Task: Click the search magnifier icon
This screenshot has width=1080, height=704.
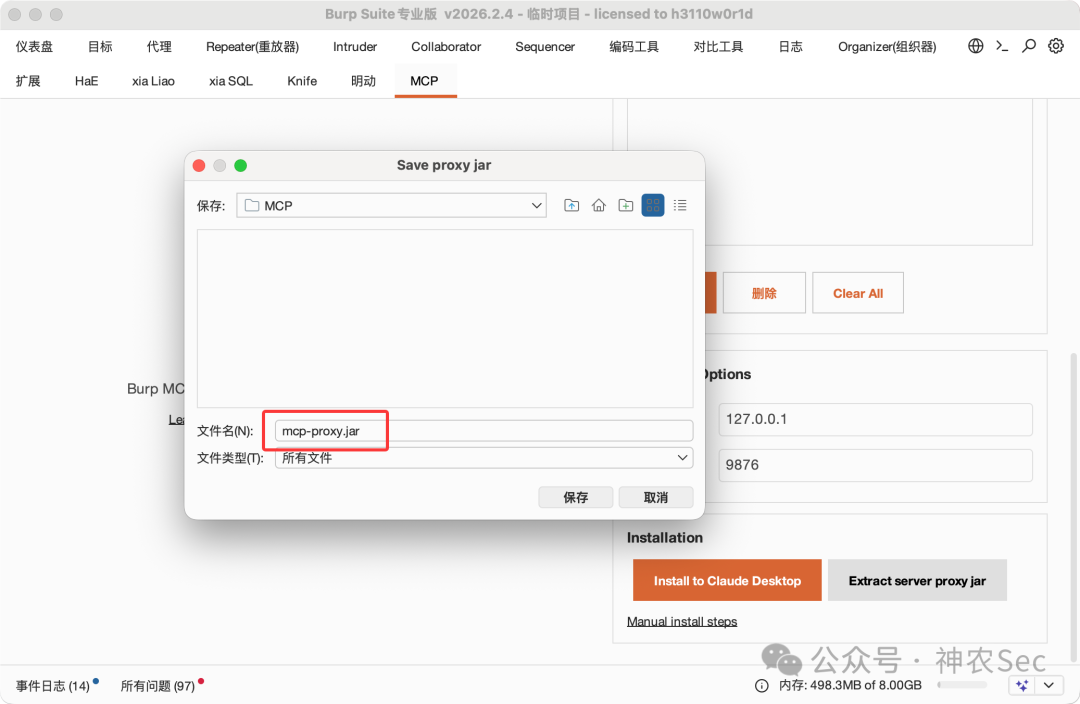Action: coord(1028,46)
